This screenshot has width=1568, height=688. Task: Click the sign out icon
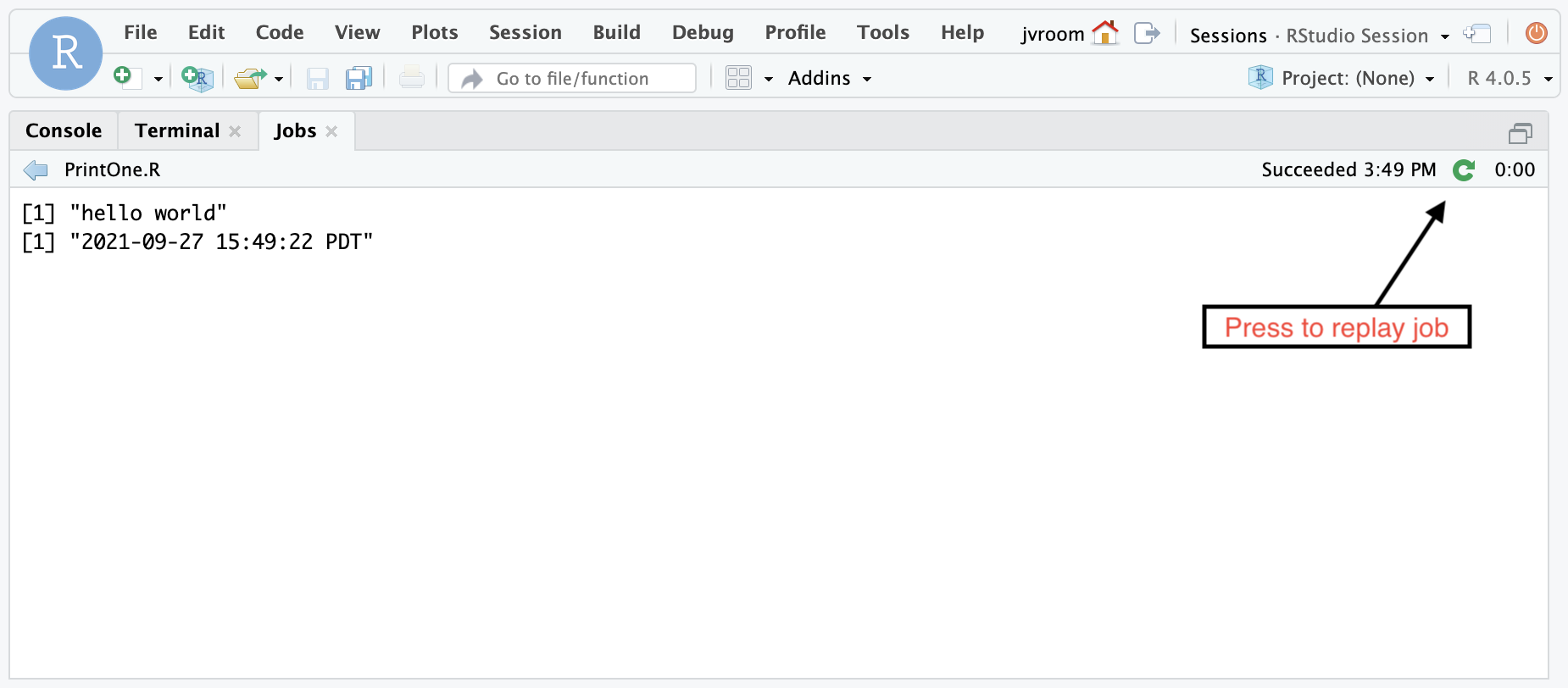tap(1146, 33)
